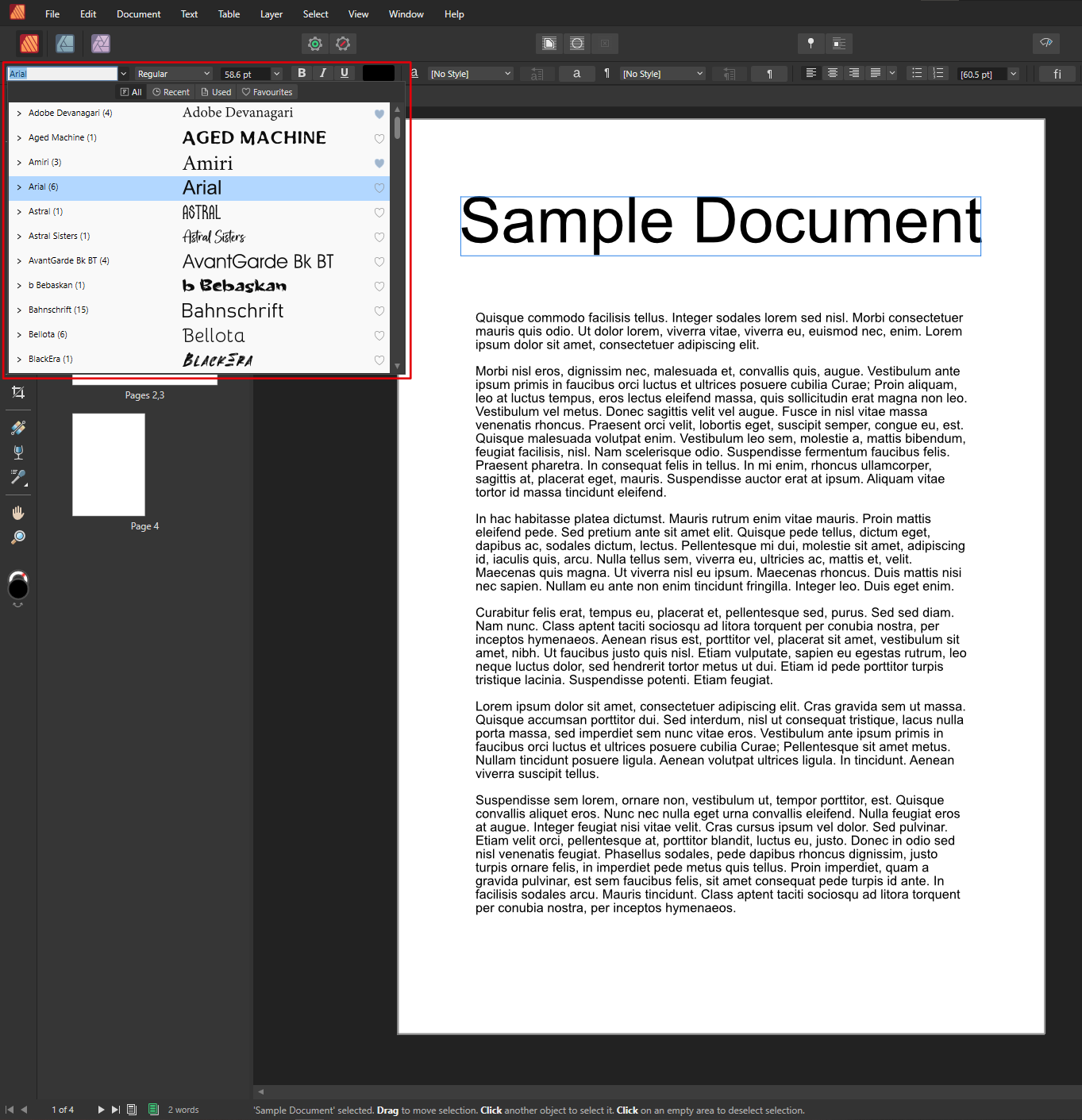Open the Layer menu
The image size is (1082, 1120).
pos(271,14)
